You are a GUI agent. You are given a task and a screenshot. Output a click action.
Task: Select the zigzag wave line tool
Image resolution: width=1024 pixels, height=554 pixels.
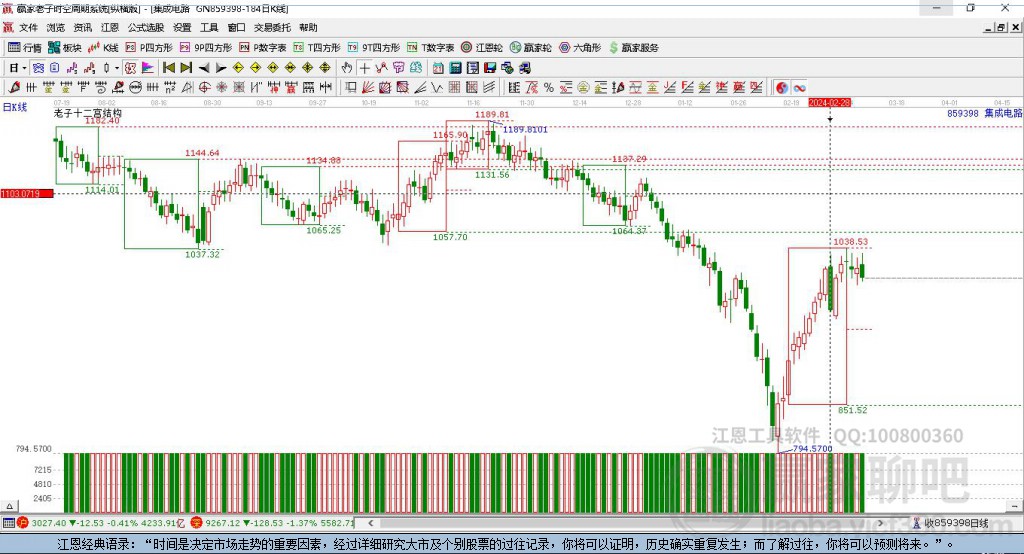tap(437, 88)
